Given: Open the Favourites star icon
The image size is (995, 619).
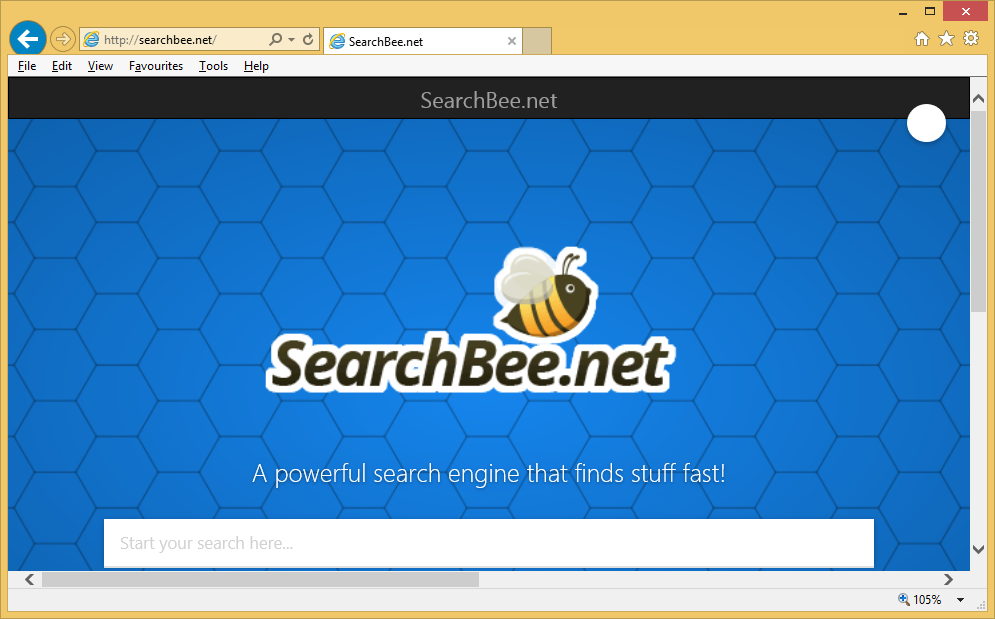Looking at the screenshot, I should pyautogui.click(x=946, y=39).
